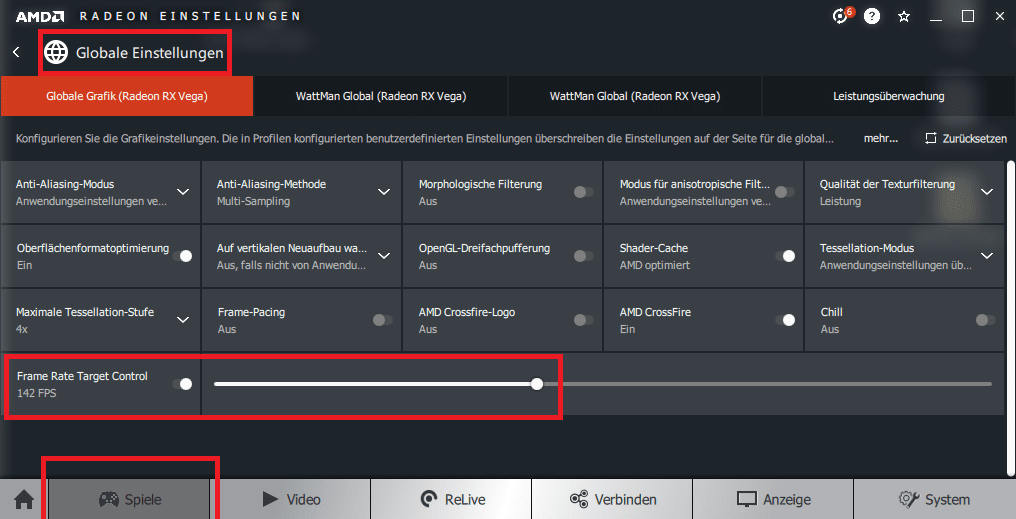1016x519 pixels.
Task: Expand Maximale Tessellation-Stufe dropdown
Action: coord(183,320)
